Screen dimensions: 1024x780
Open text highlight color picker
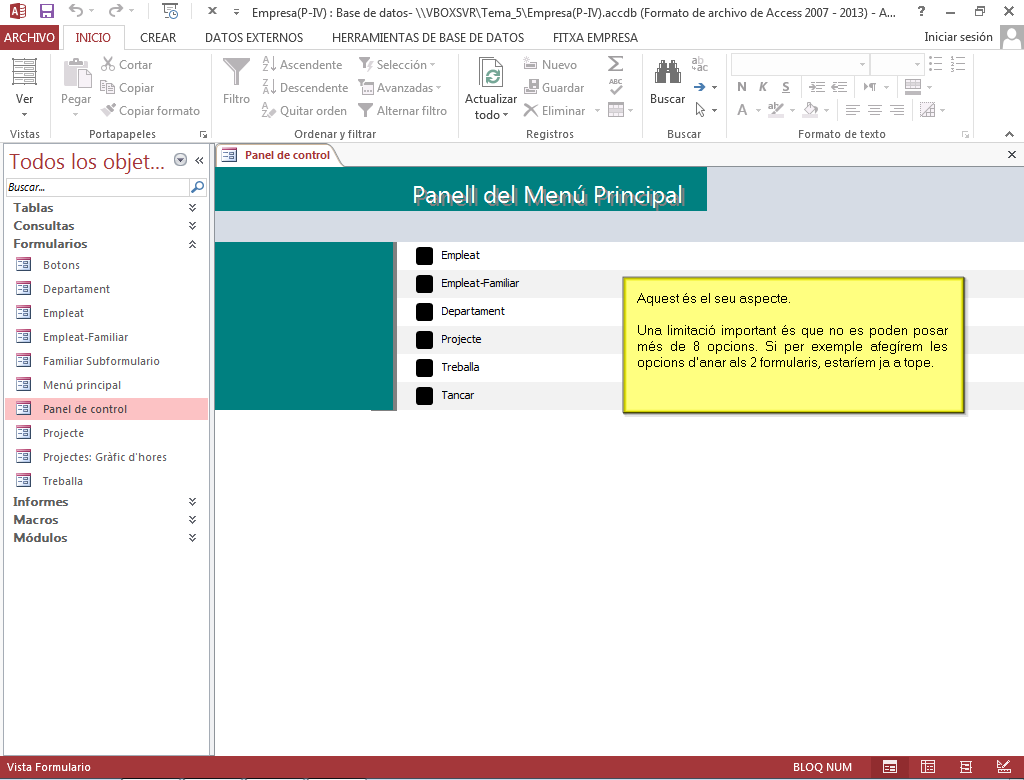(x=792, y=110)
